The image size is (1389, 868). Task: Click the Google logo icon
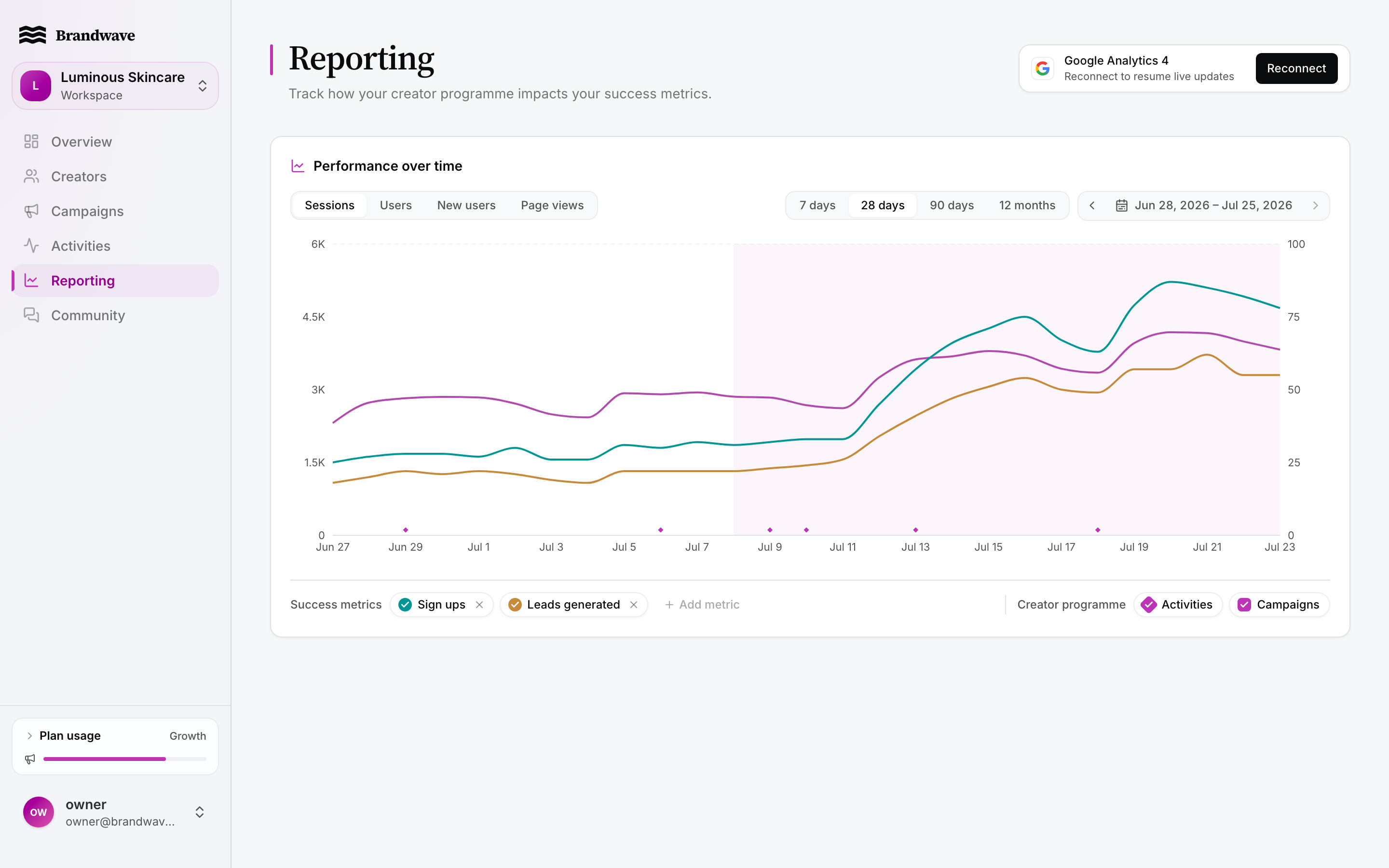(x=1042, y=68)
